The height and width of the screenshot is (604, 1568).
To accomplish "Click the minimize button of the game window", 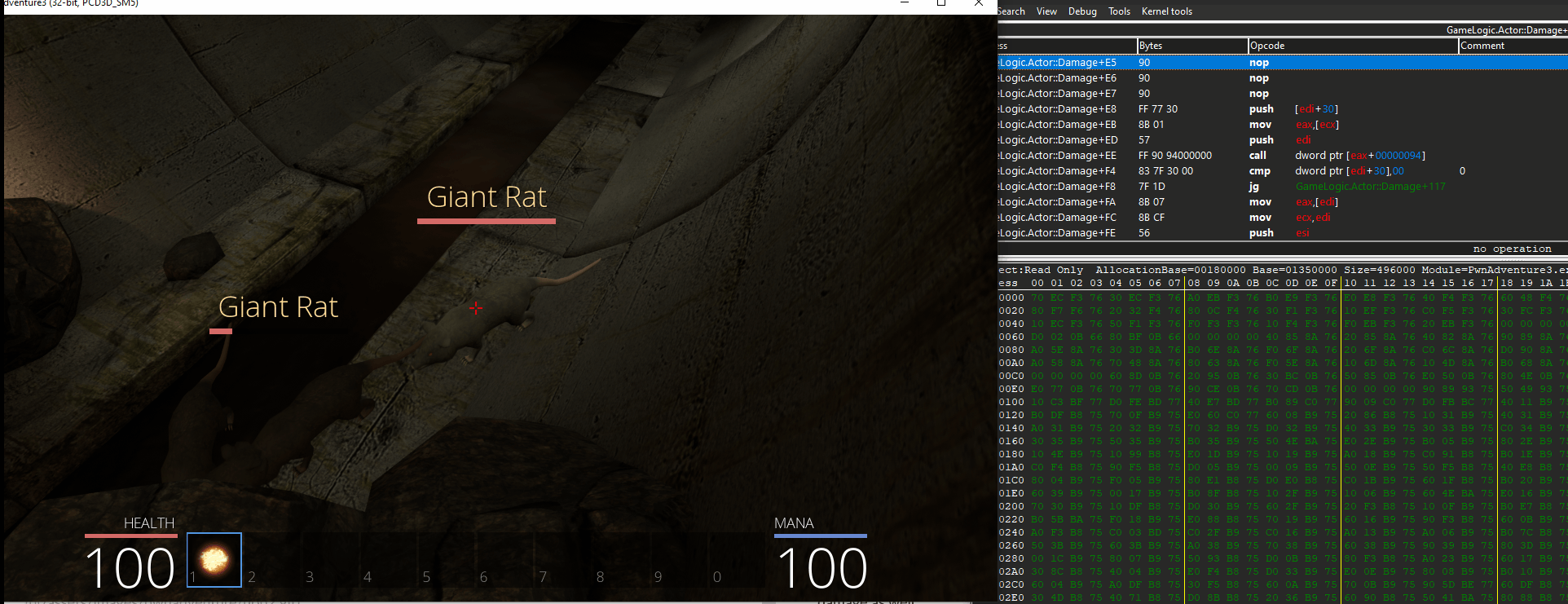I will point(904,4).
